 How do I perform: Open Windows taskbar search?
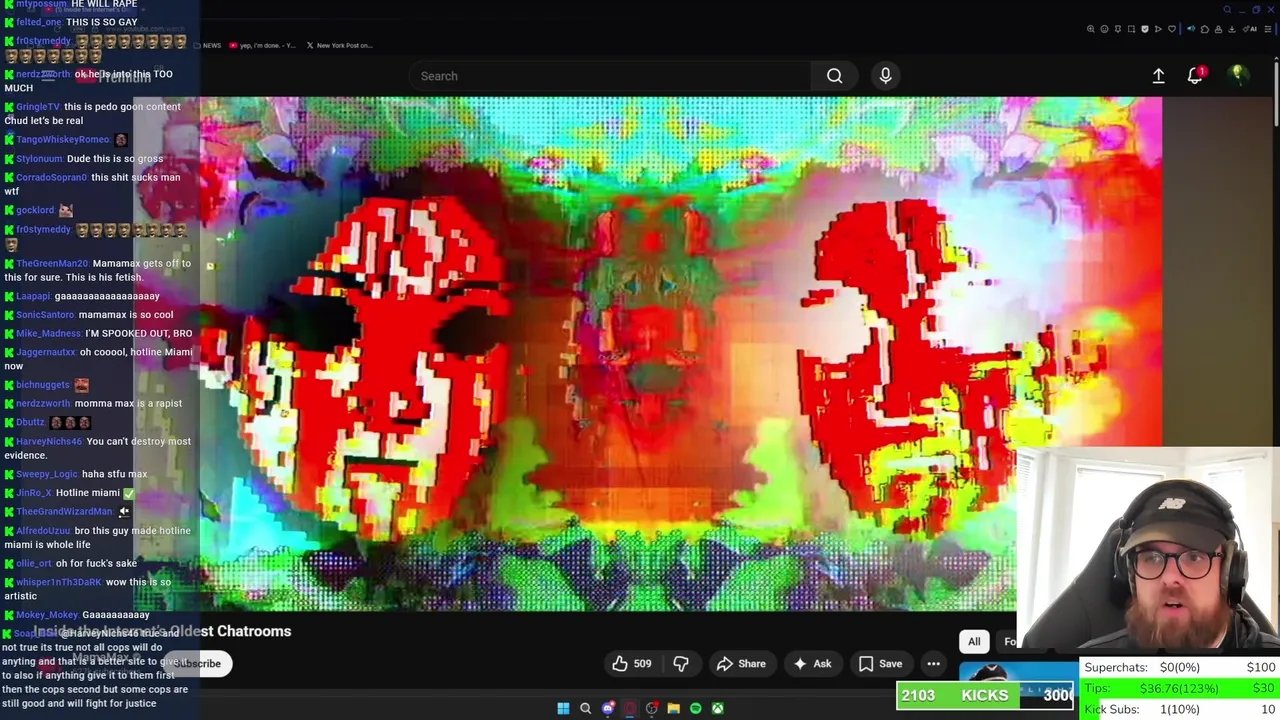[x=585, y=708]
